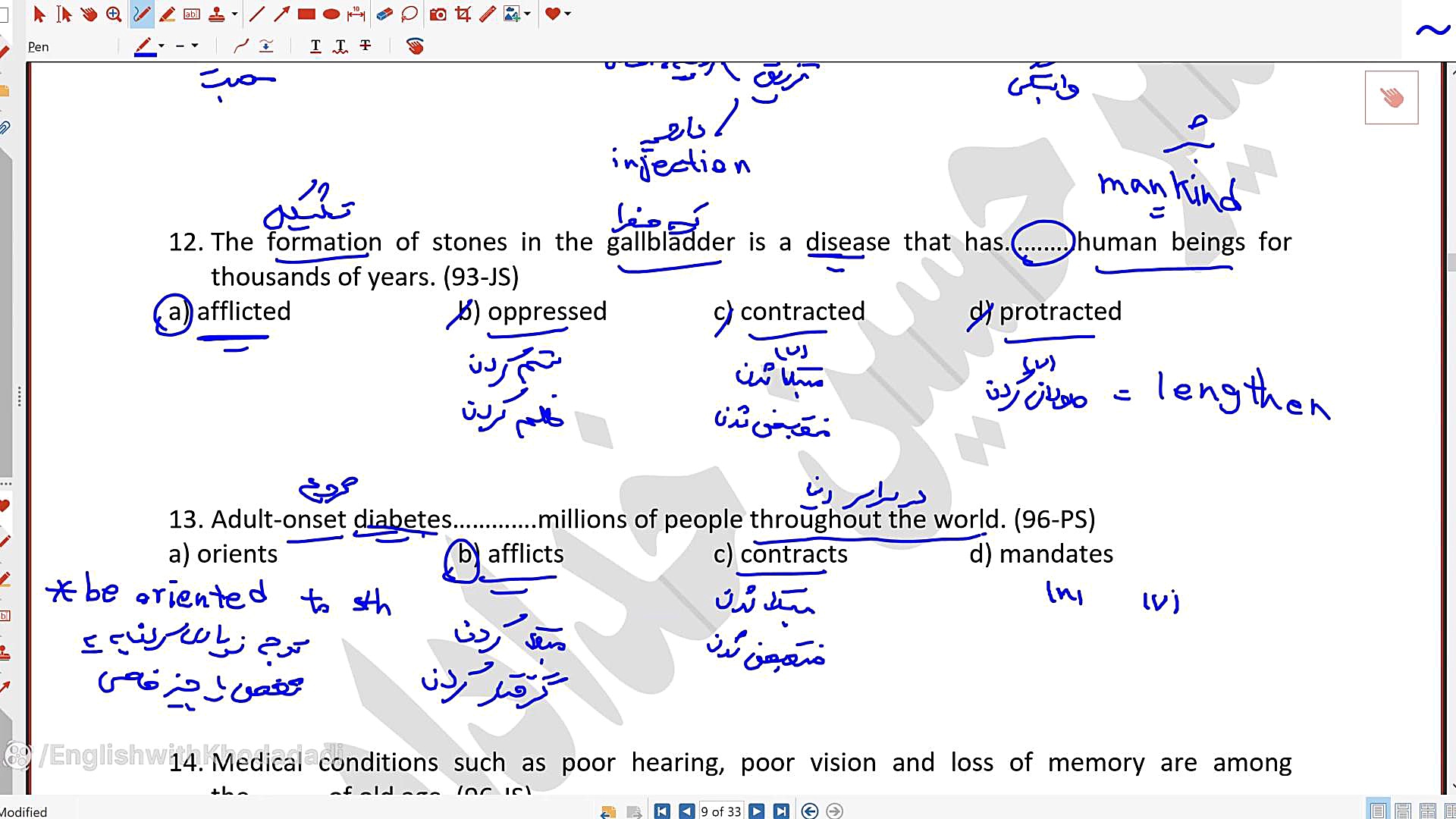
Task: Go back to previous view
Action: click(x=809, y=811)
